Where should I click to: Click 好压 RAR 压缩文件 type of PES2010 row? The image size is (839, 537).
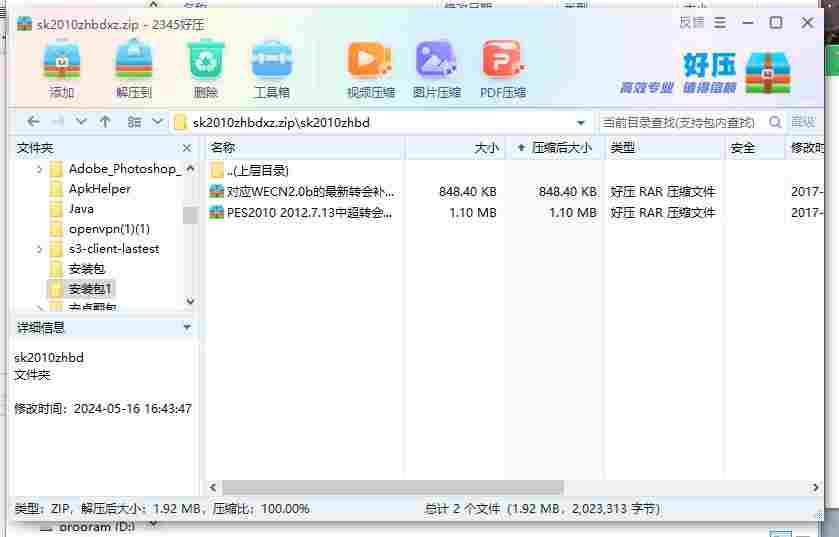point(662,213)
